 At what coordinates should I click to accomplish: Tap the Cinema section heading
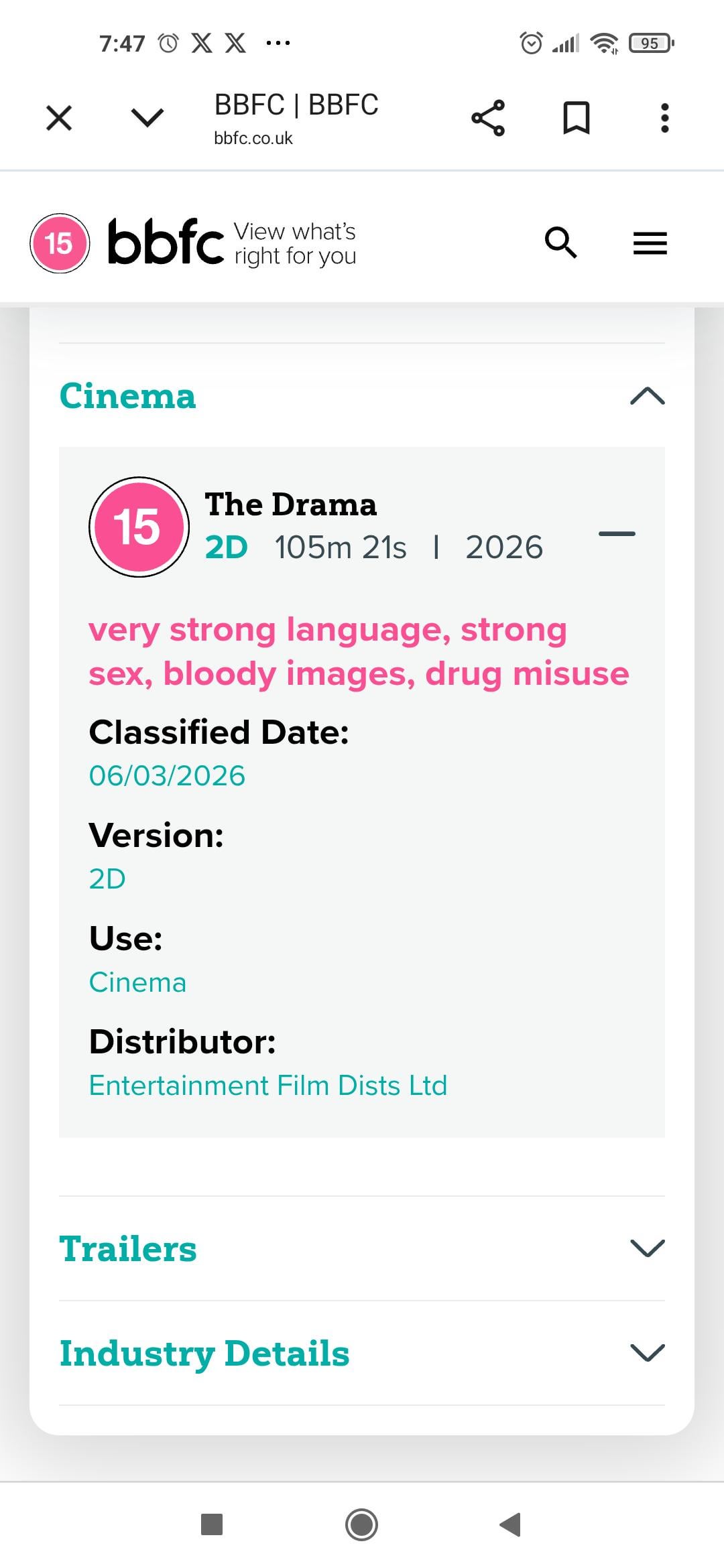127,396
